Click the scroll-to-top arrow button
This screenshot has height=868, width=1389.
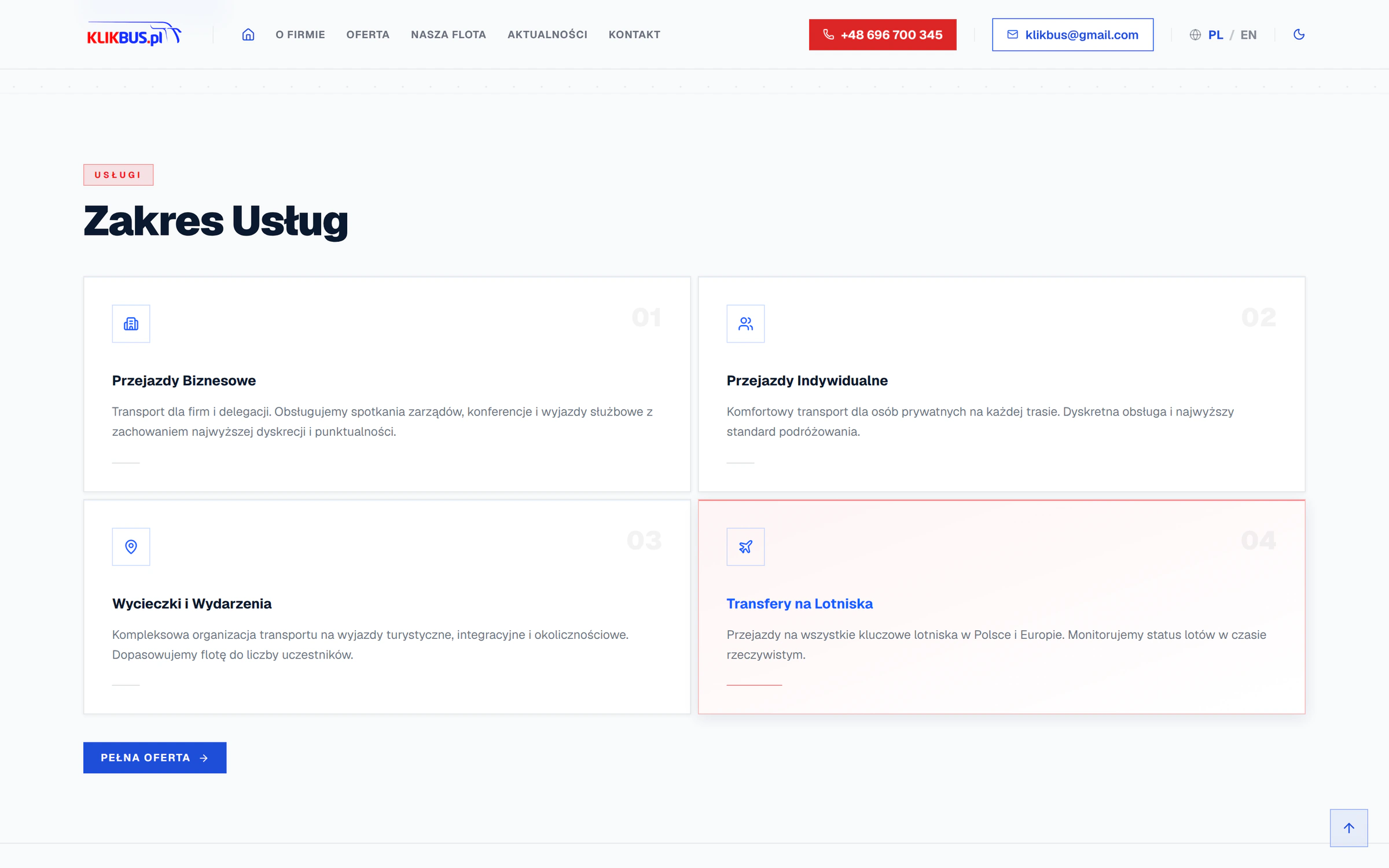[x=1348, y=828]
